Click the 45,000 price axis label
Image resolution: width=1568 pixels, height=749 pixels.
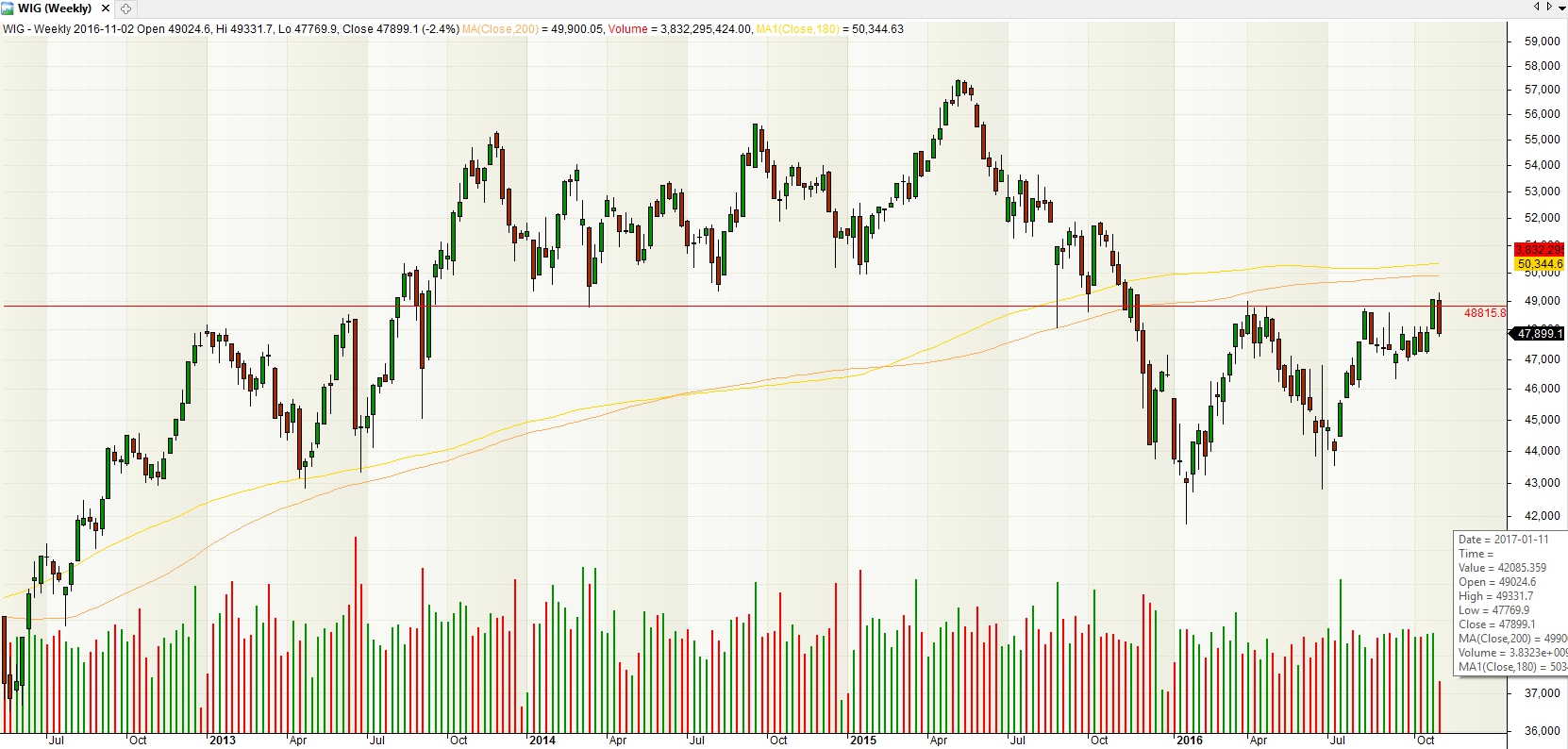pyautogui.click(x=1542, y=420)
